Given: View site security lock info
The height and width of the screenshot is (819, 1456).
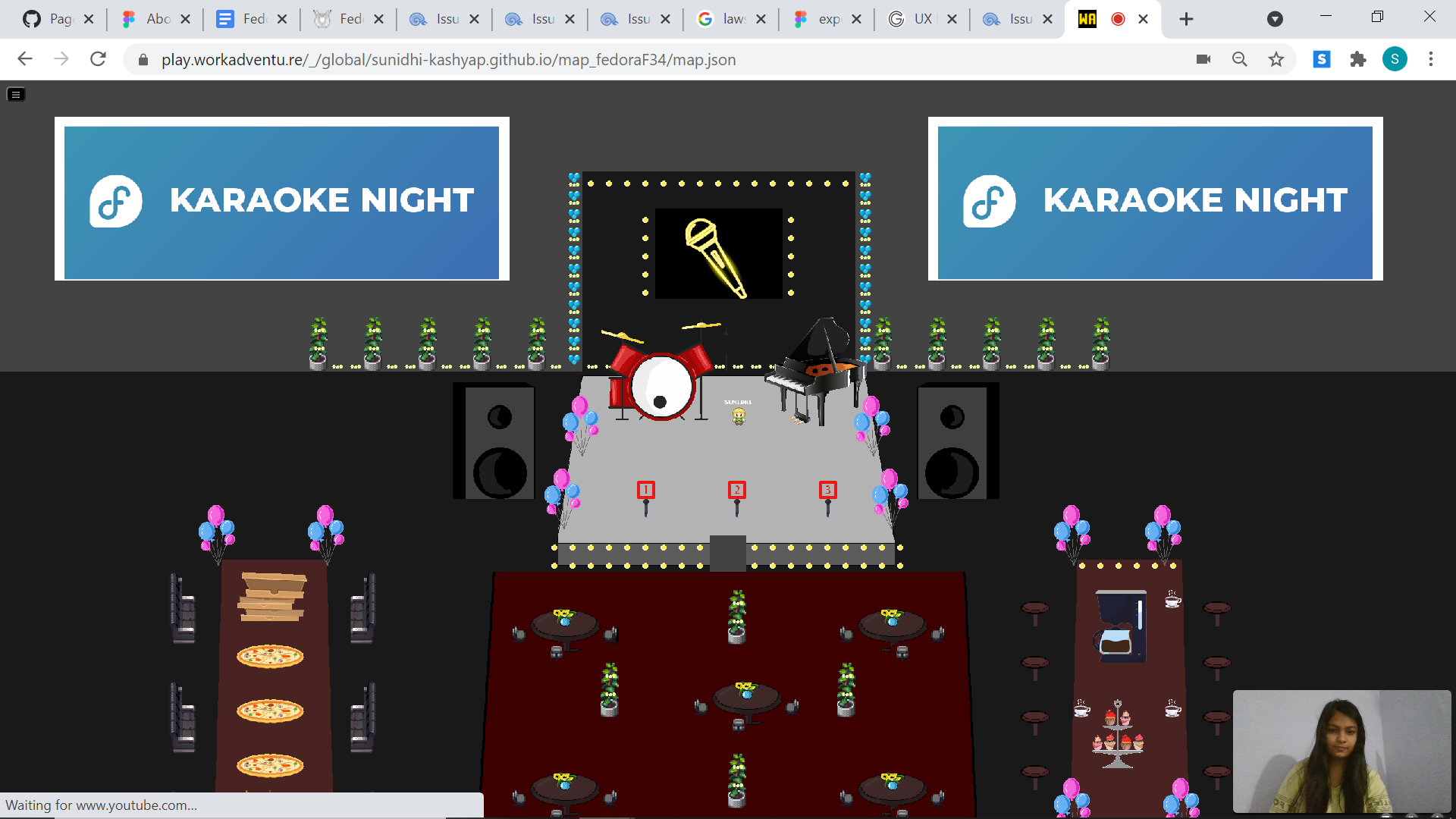Looking at the screenshot, I should click(143, 59).
